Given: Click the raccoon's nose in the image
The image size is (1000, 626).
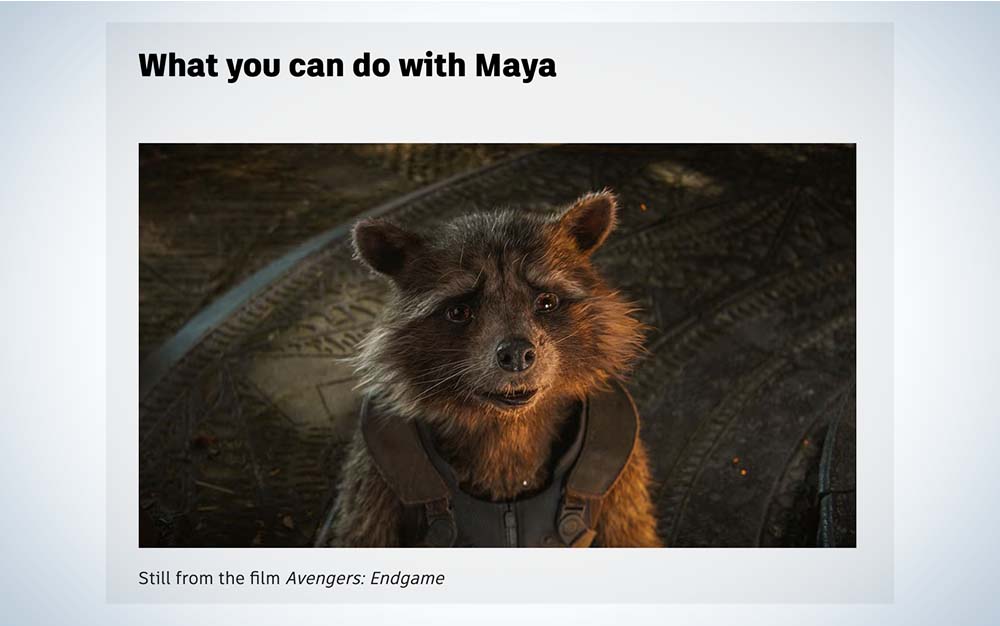Looking at the screenshot, I should tap(515, 356).
